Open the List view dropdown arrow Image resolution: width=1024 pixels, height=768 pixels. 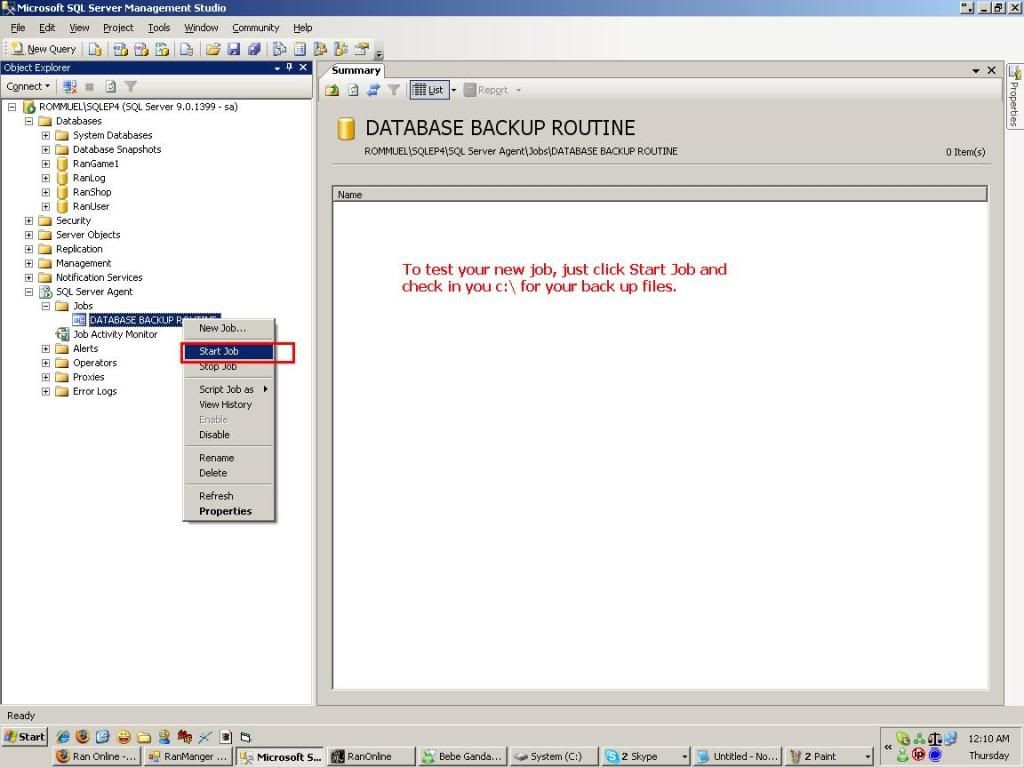click(x=454, y=90)
